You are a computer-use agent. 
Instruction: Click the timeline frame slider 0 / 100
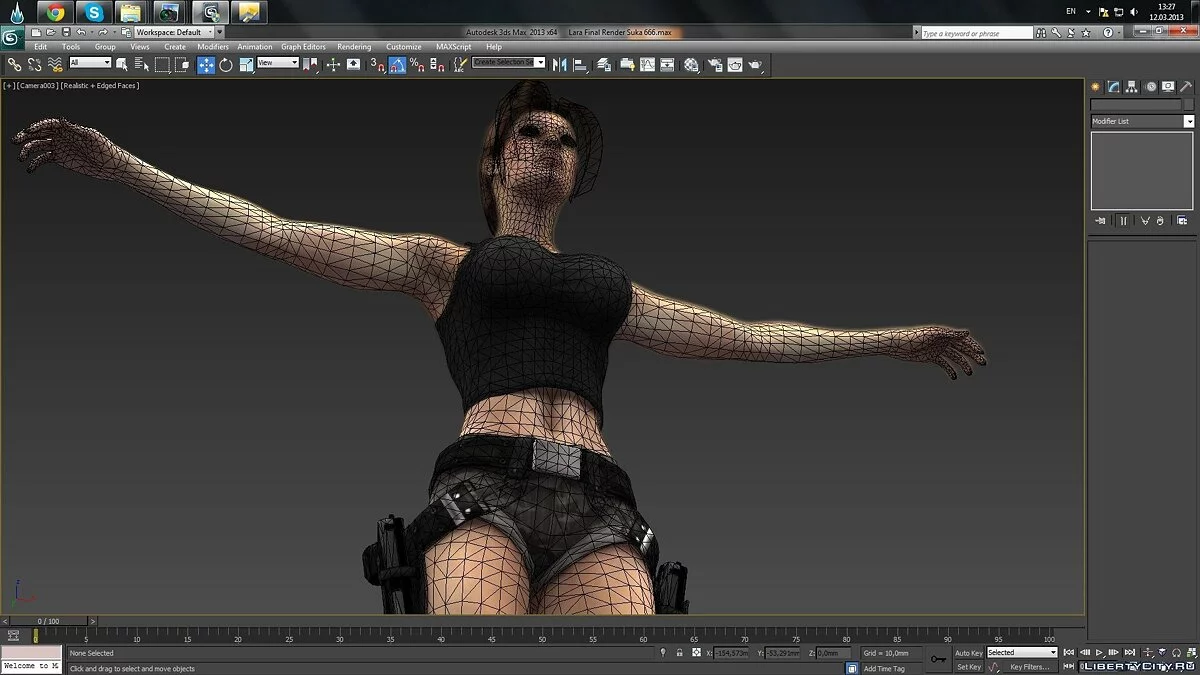tap(48, 621)
